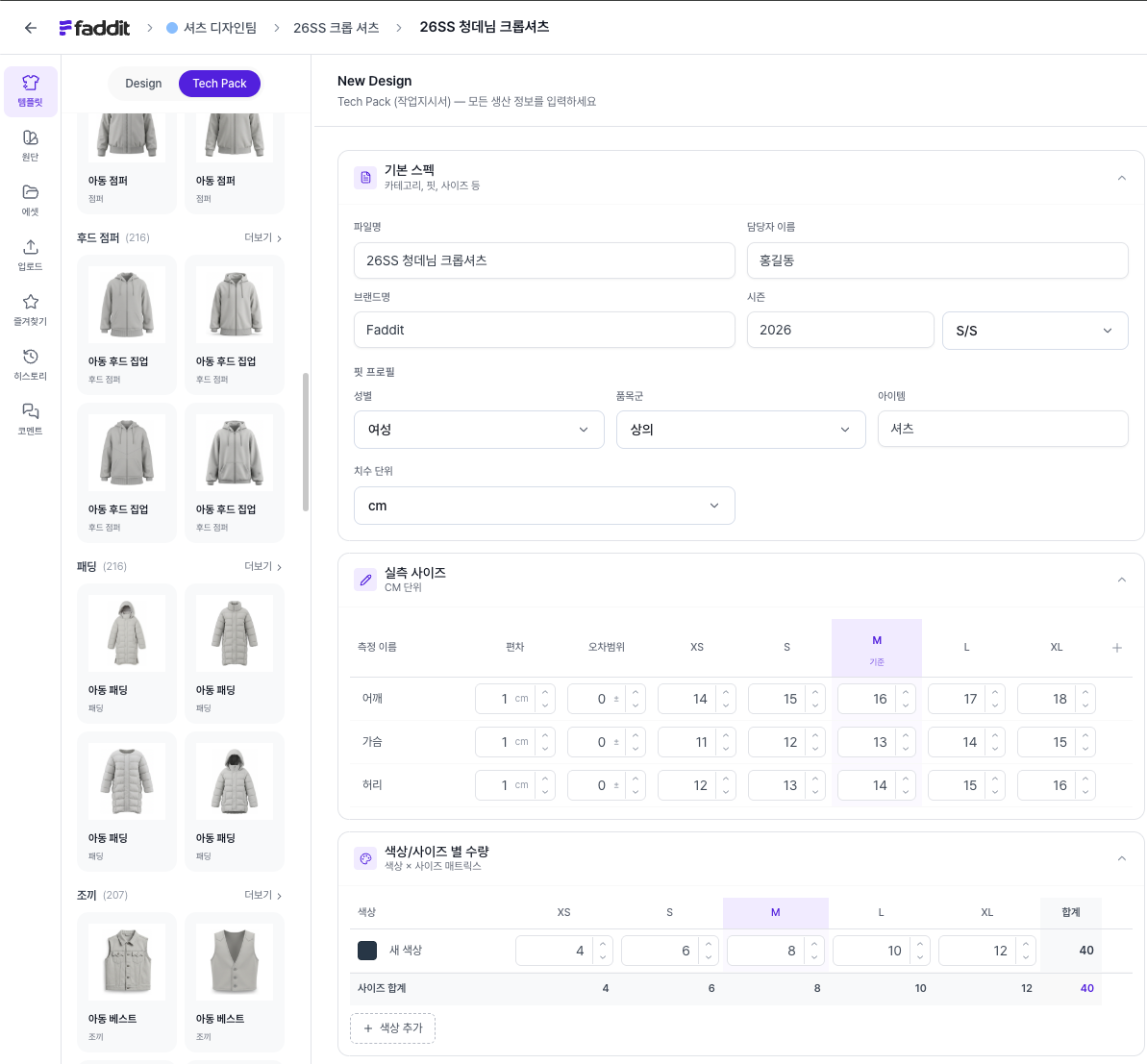This screenshot has width=1147, height=1064.
Task: Select the hooded long 아동 패딩 thumbnail
Action: click(x=127, y=633)
